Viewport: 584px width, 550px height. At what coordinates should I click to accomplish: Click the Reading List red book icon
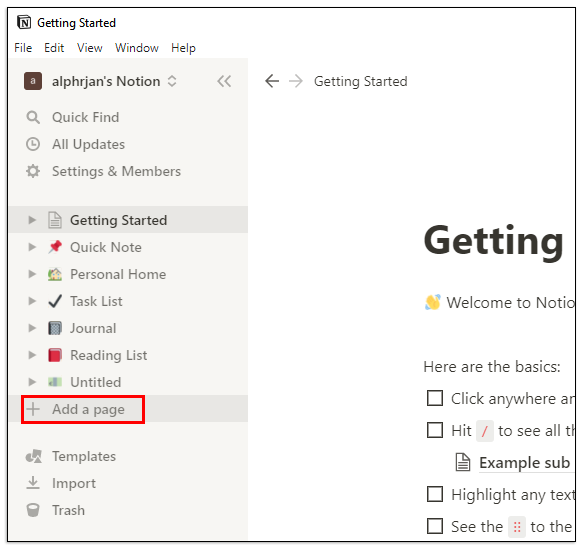55,355
